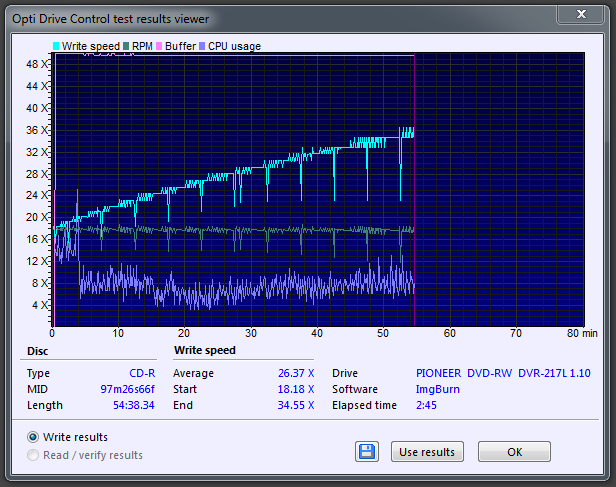This screenshot has height=487, width=616.
Task: Click the Write speed legend label
Action: click(x=90, y=46)
